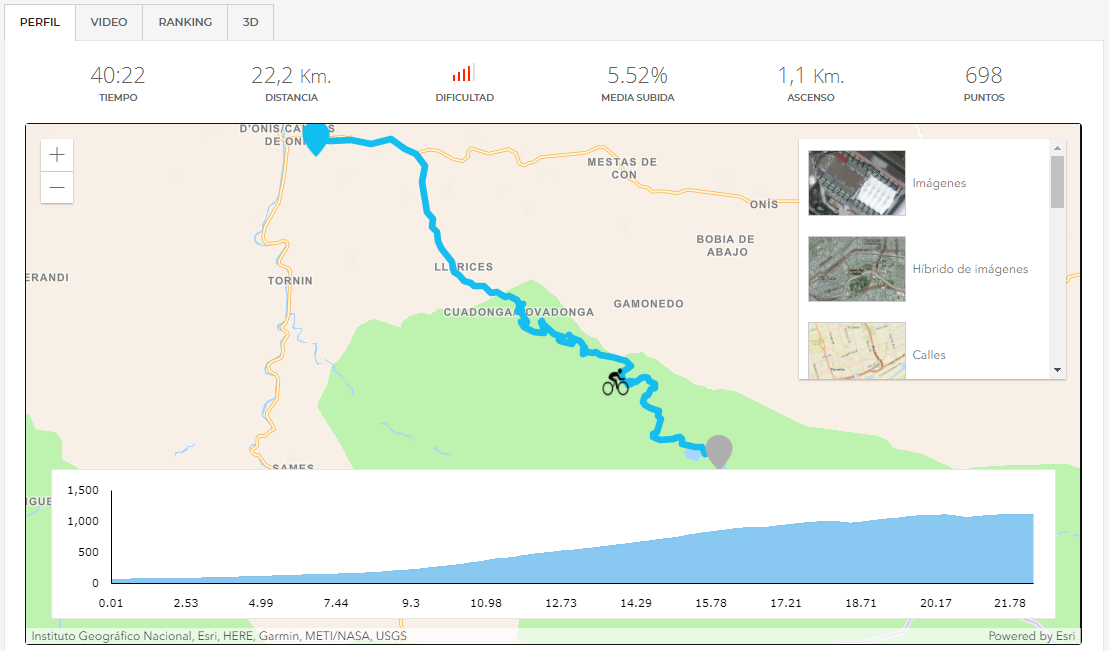
Task: Click the cyclist icon on the route
Action: (615, 382)
